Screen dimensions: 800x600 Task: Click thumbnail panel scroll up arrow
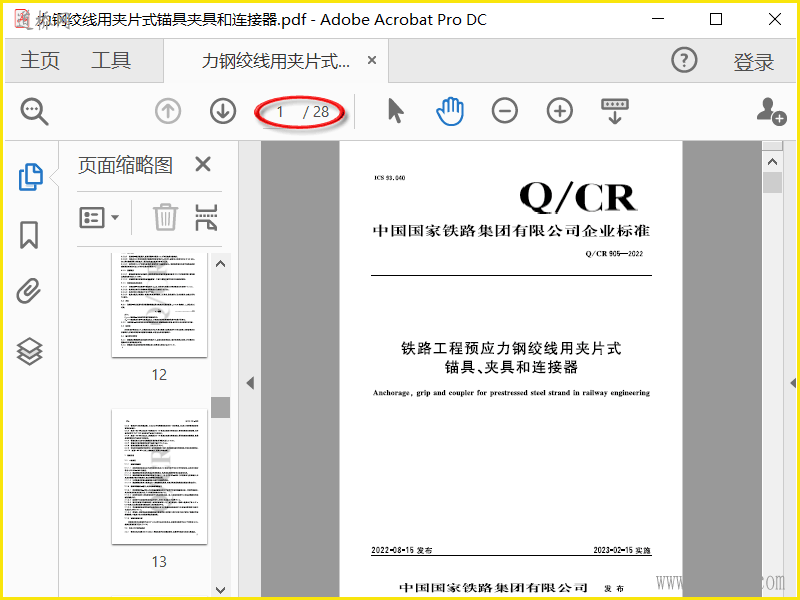click(220, 264)
